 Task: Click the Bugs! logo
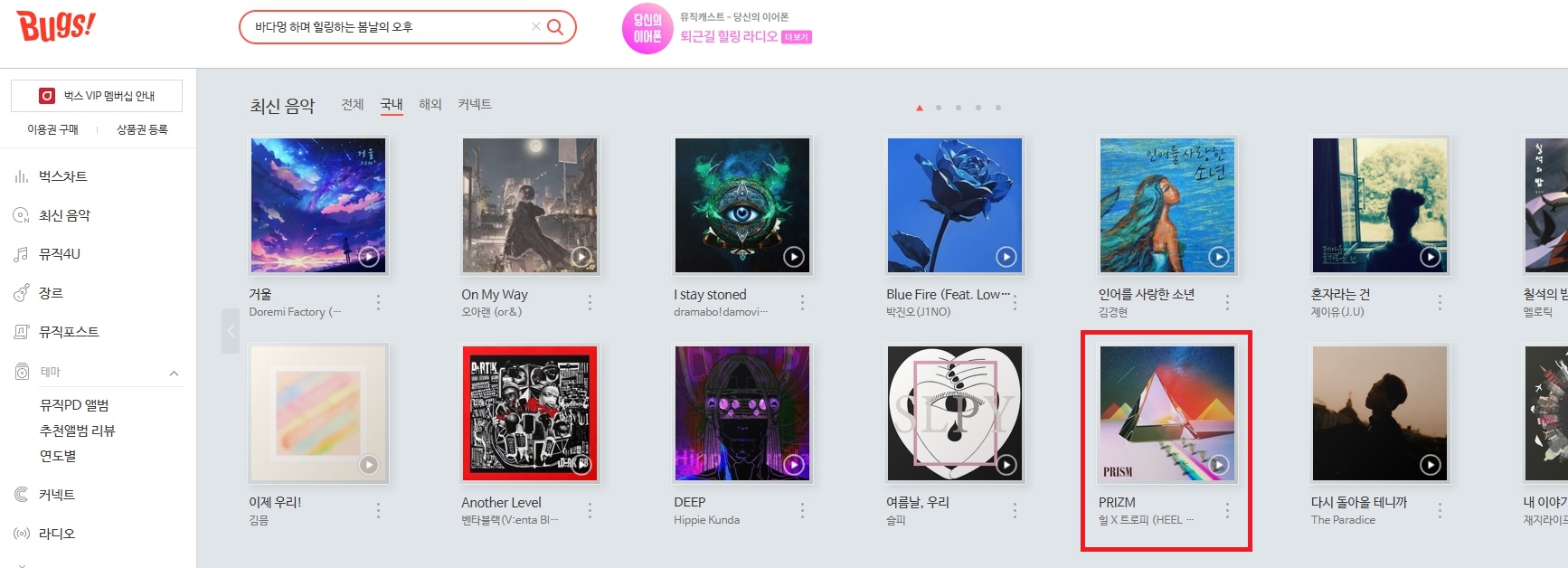click(55, 26)
